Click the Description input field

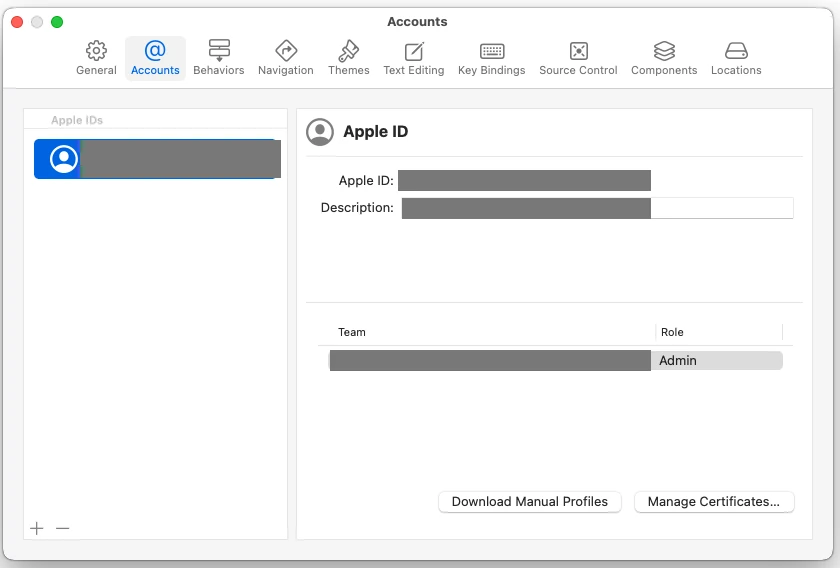tap(597, 208)
